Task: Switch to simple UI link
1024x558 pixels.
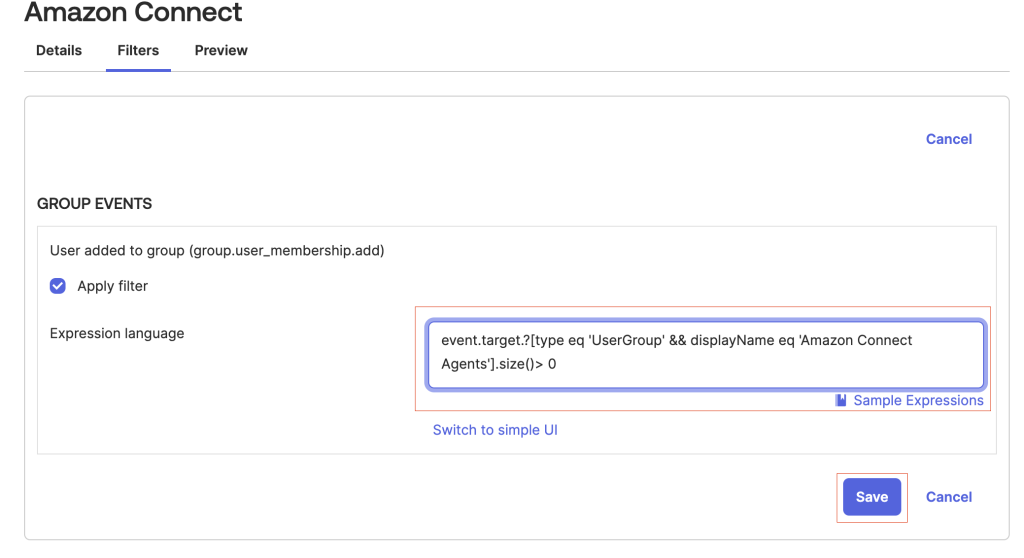Action: pos(495,430)
